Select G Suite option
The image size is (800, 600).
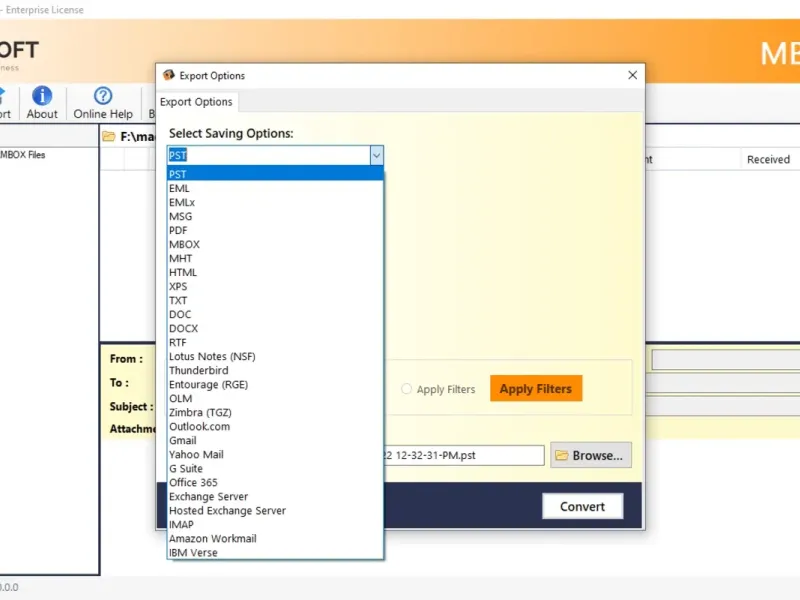tap(275, 468)
